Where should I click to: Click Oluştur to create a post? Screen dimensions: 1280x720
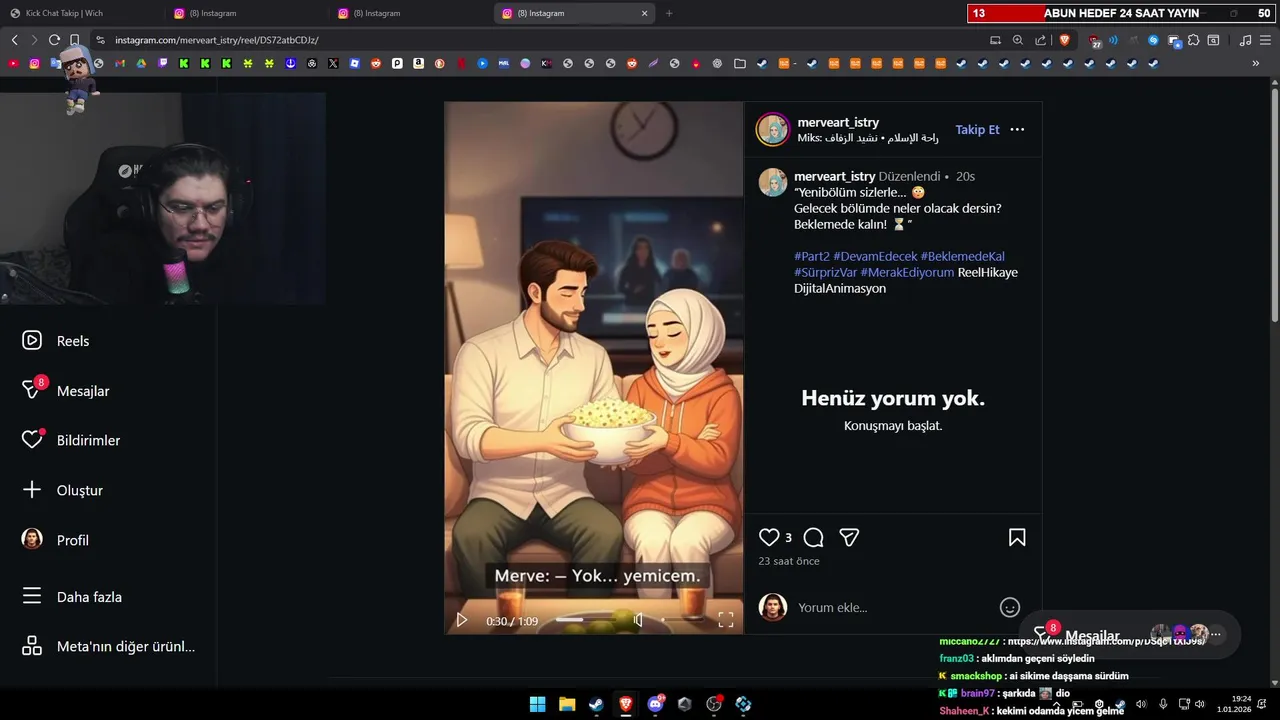pos(62,490)
